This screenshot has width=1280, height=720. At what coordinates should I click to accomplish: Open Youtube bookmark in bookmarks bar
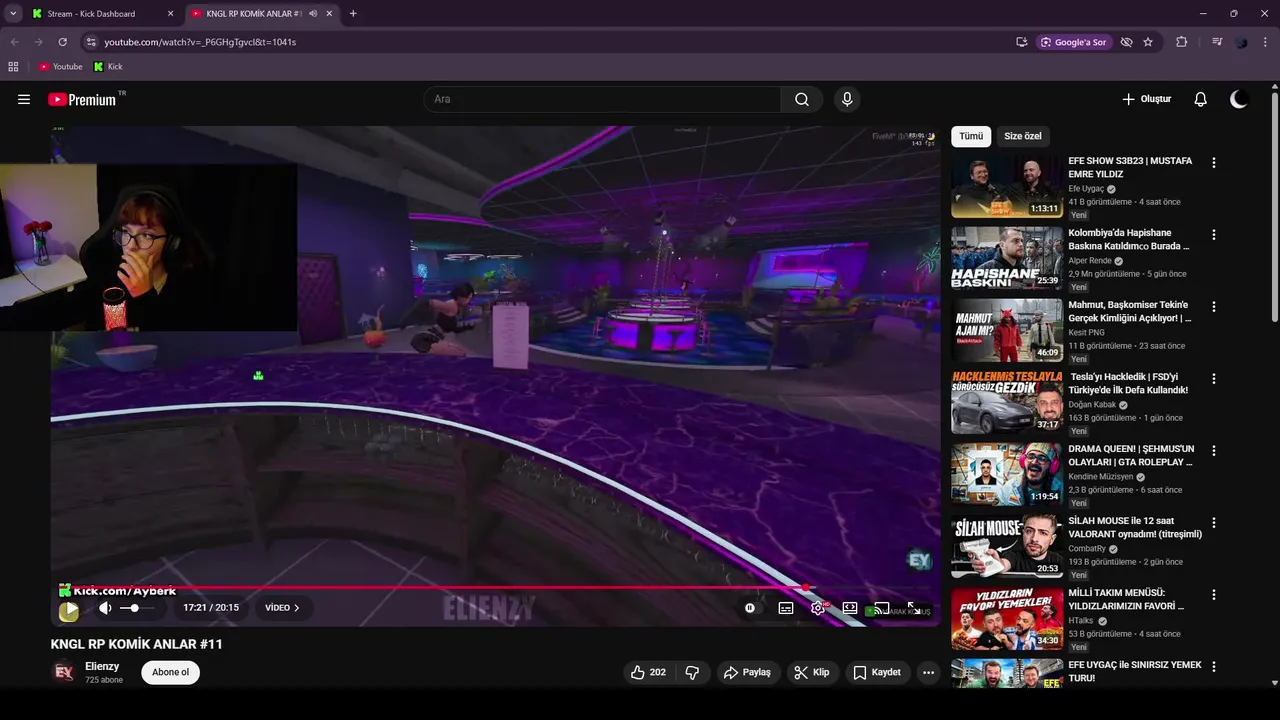61,67
